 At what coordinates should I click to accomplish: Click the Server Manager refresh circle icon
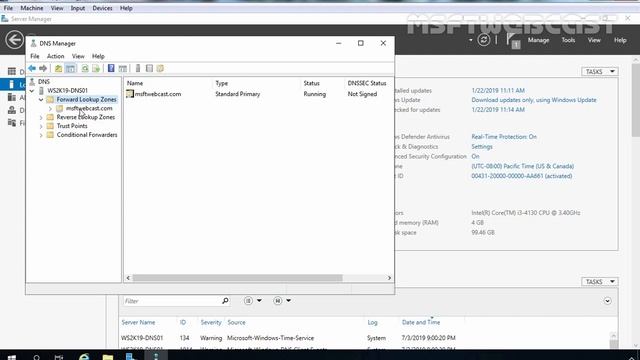click(484, 40)
